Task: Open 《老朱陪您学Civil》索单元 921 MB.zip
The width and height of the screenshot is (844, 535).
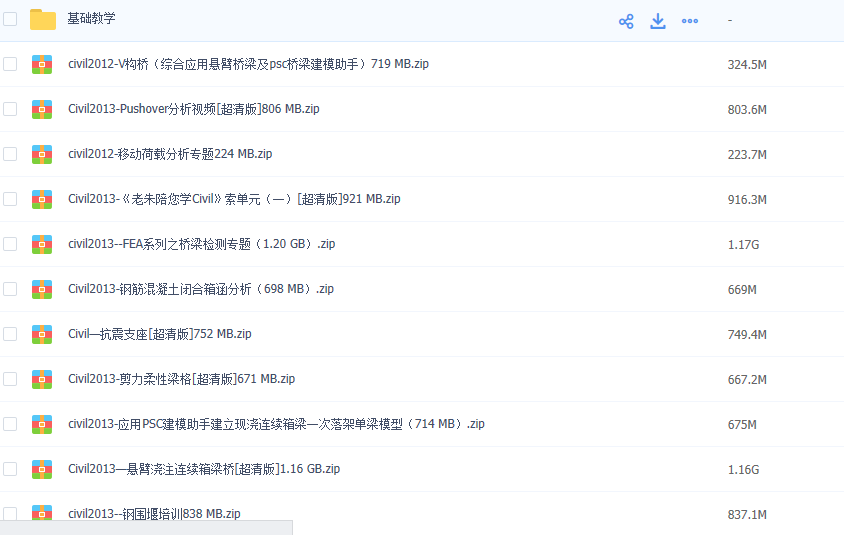Action: [234, 199]
